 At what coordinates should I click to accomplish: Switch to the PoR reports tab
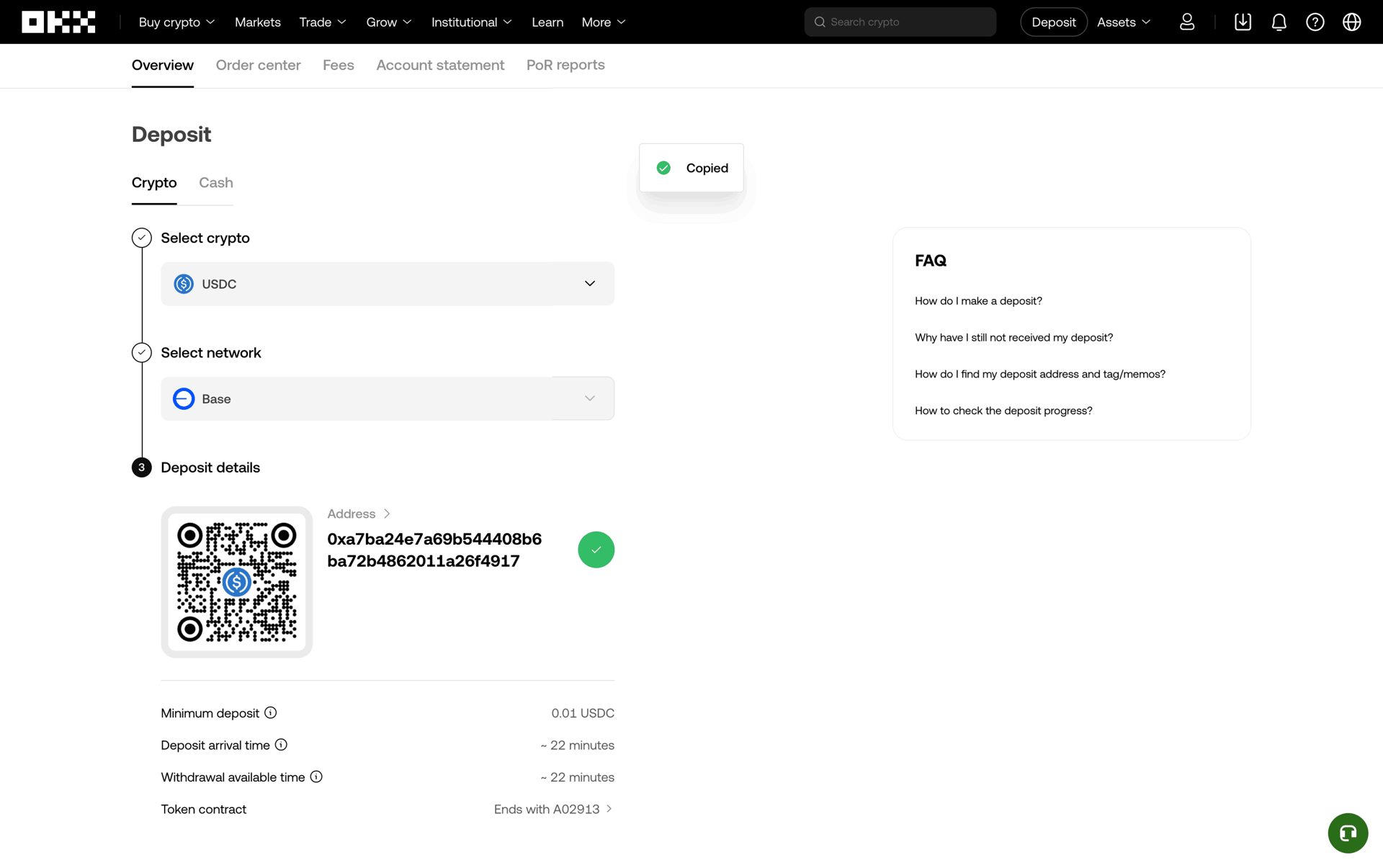[565, 65]
